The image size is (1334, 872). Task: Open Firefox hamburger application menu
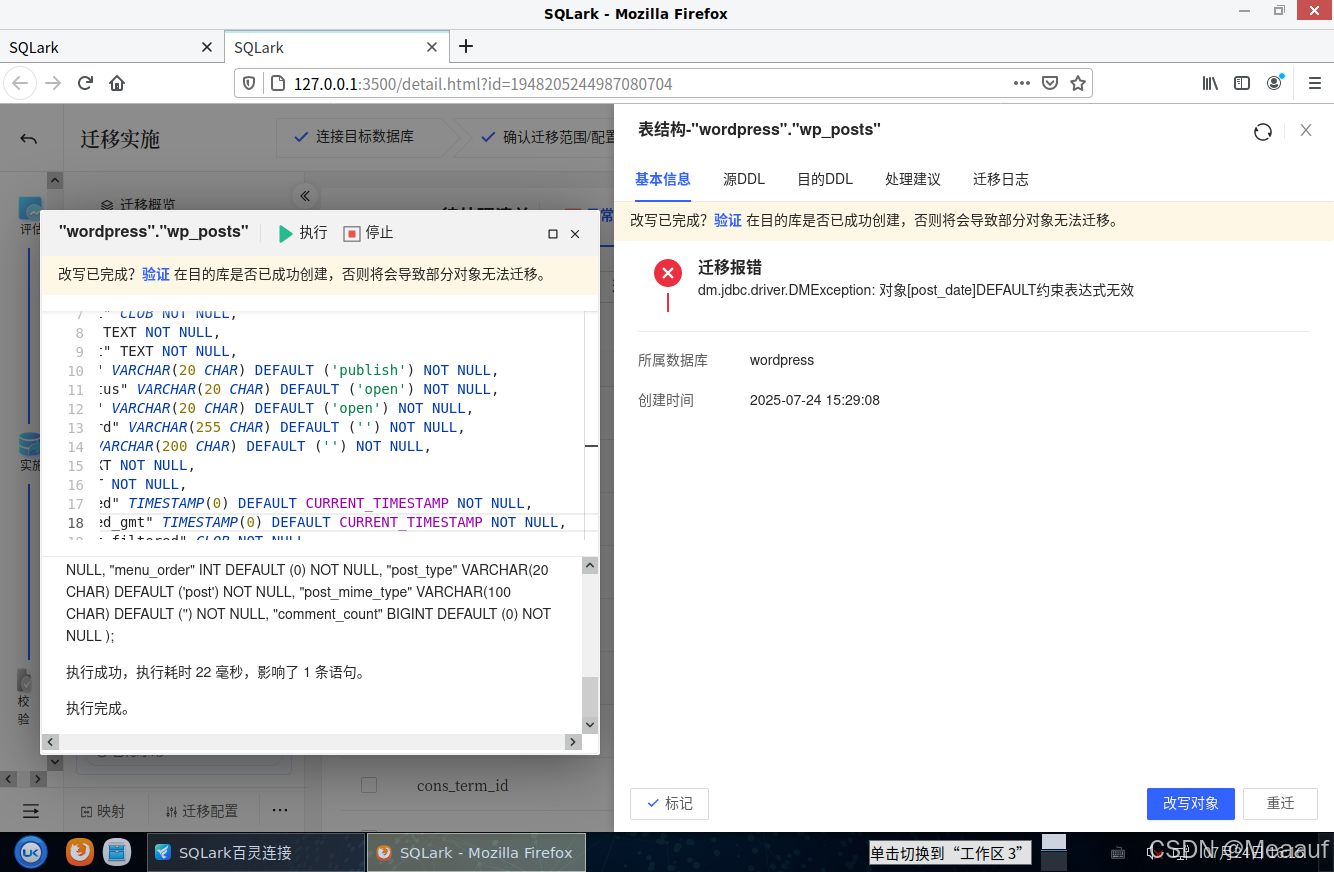1315,83
